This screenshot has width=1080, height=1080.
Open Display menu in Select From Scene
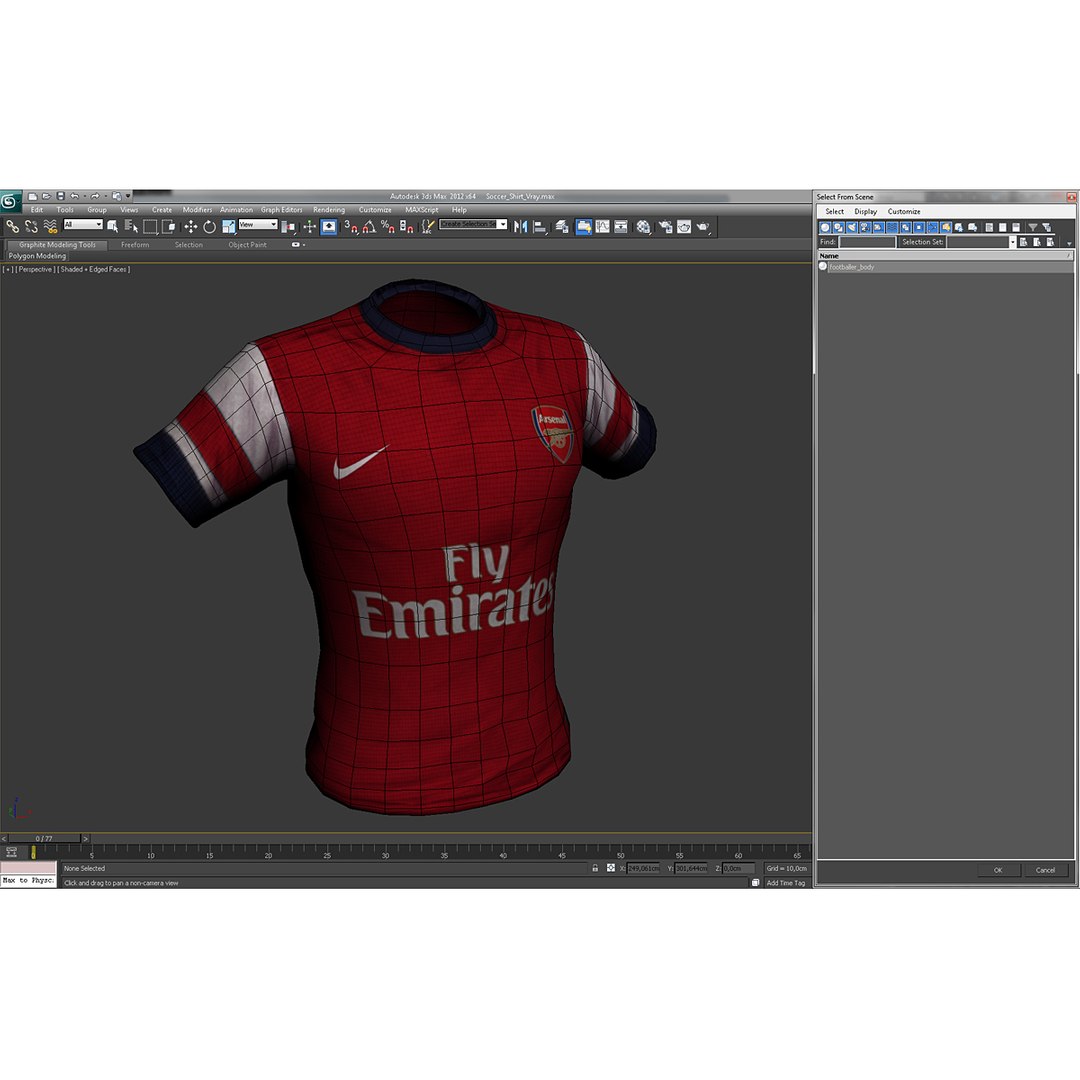[x=866, y=211]
